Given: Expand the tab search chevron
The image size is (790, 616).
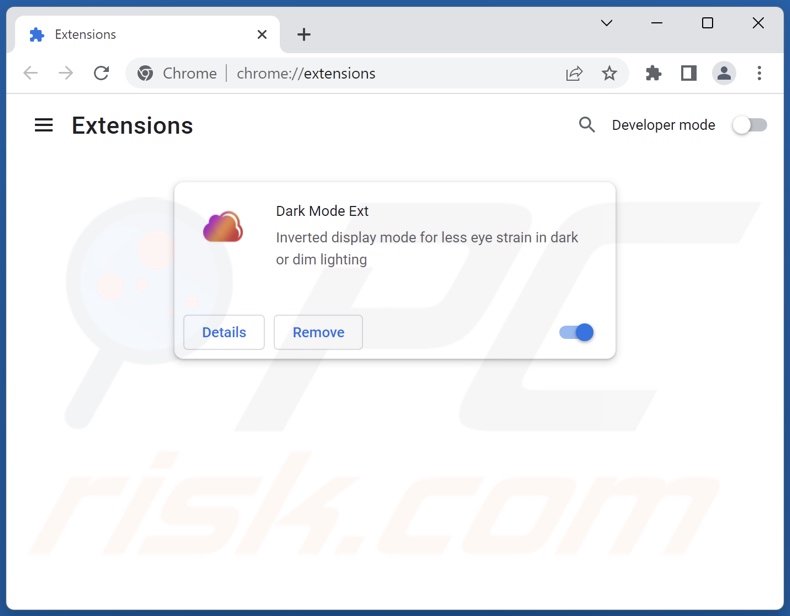Looking at the screenshot, I should [x=607, y=23].
